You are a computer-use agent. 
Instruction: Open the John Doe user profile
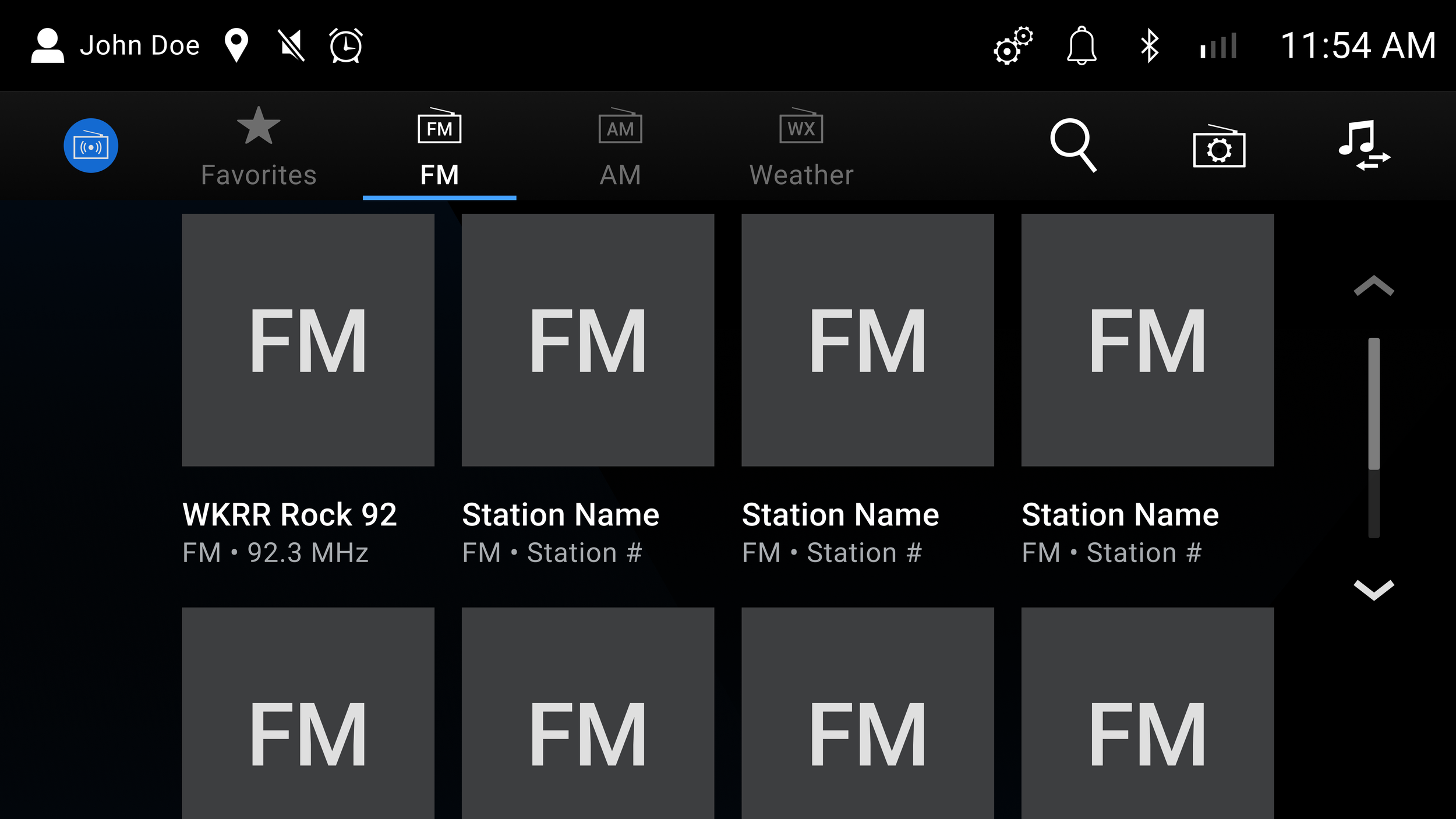[x=115, y=45]
